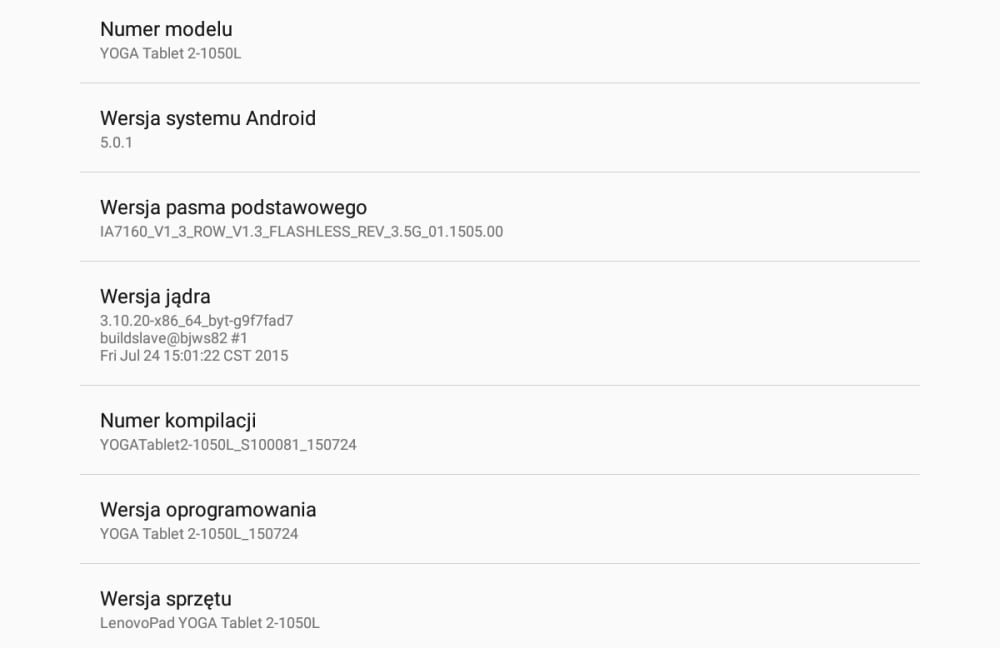Click empty area of Android version row
1000x648 pixels.
click(x=606, y=128)
